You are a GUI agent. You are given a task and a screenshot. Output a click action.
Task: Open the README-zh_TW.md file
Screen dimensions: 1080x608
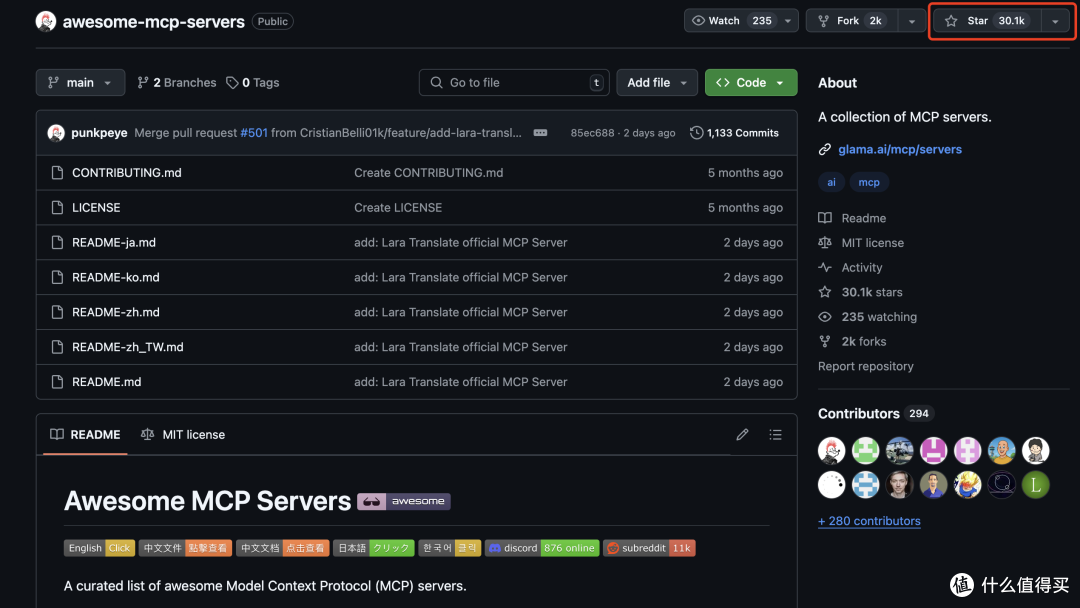point(128,347)
